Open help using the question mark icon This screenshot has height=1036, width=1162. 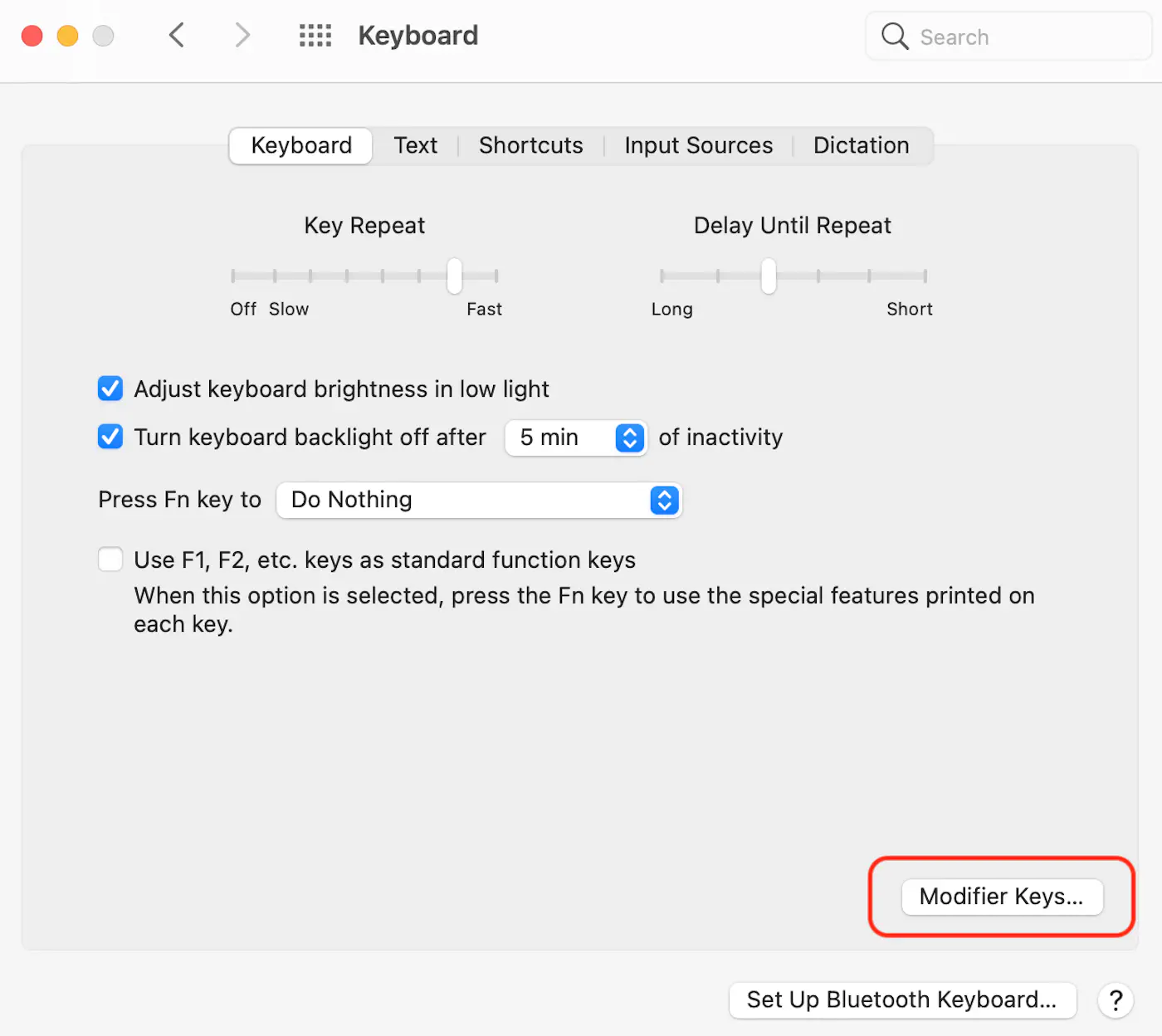pos(1116,1000)
